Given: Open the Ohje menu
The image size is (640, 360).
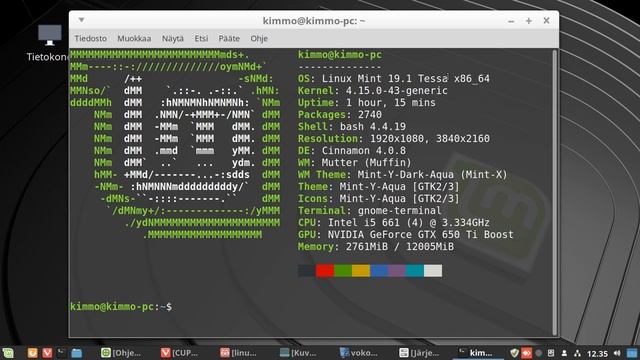Looking at the screenshot, I should pyautogui.click(x=259, y=38).
